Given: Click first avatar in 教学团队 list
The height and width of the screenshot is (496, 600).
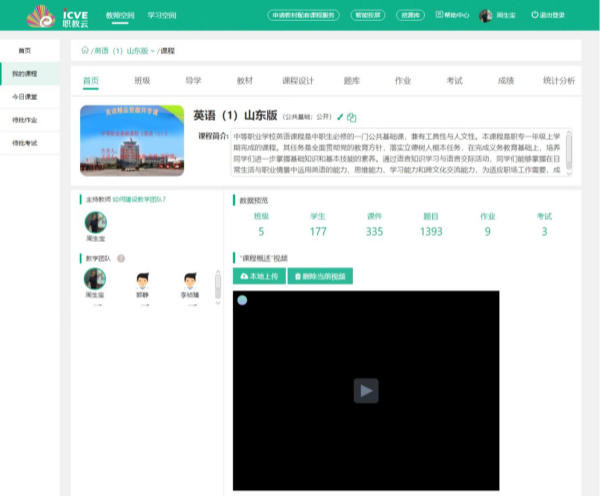Looking at the screenshot, I should 95,279.
